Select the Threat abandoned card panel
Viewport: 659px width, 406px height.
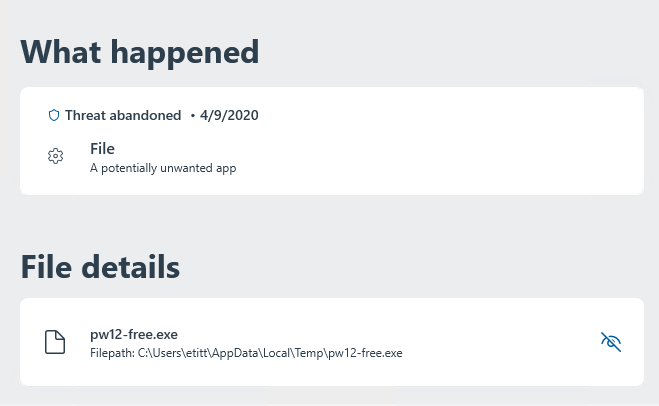pos(332,141)
